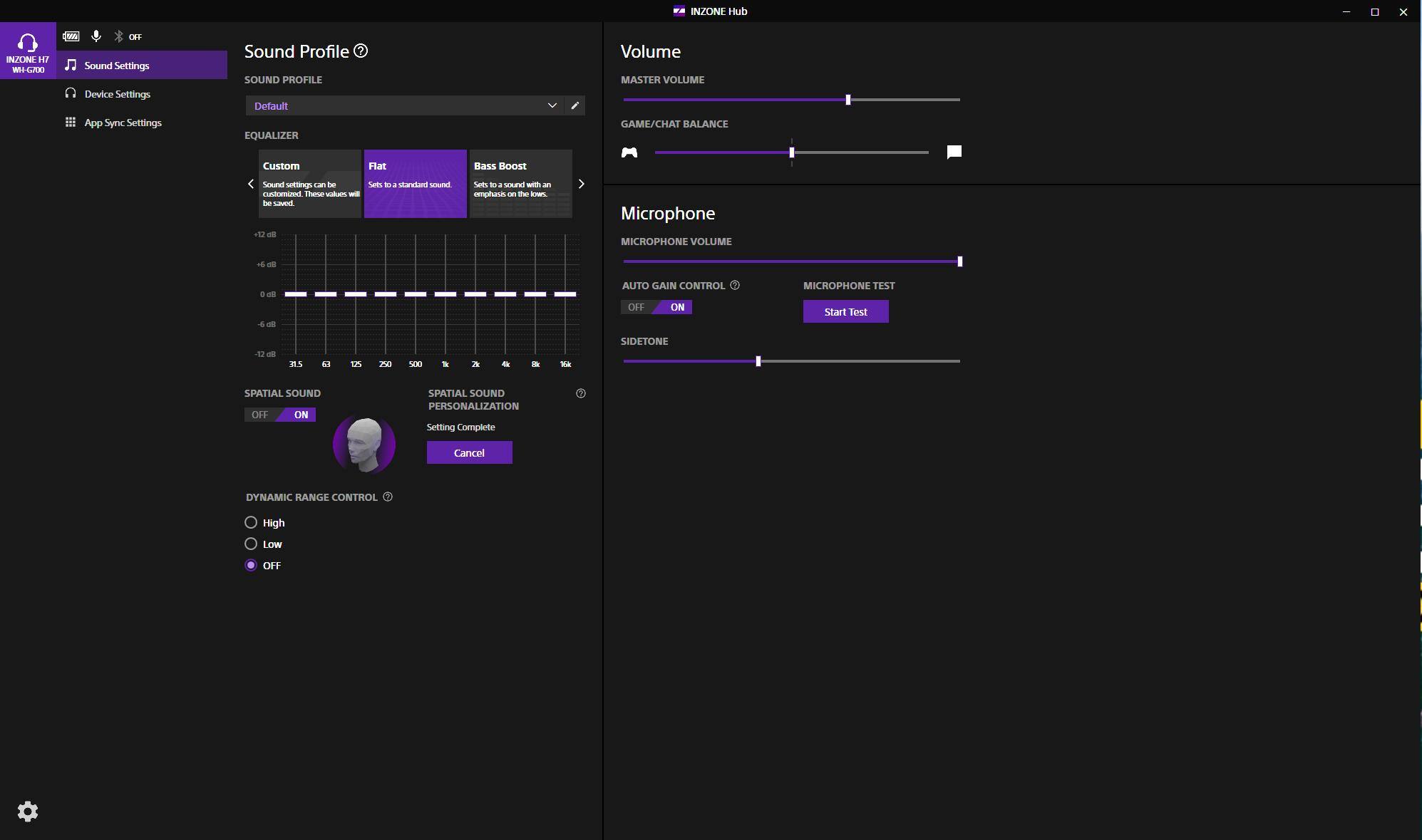Screen dimensions: 1422x840
Task: Open the settings gear at bottom left
Action: pos(28,812)
